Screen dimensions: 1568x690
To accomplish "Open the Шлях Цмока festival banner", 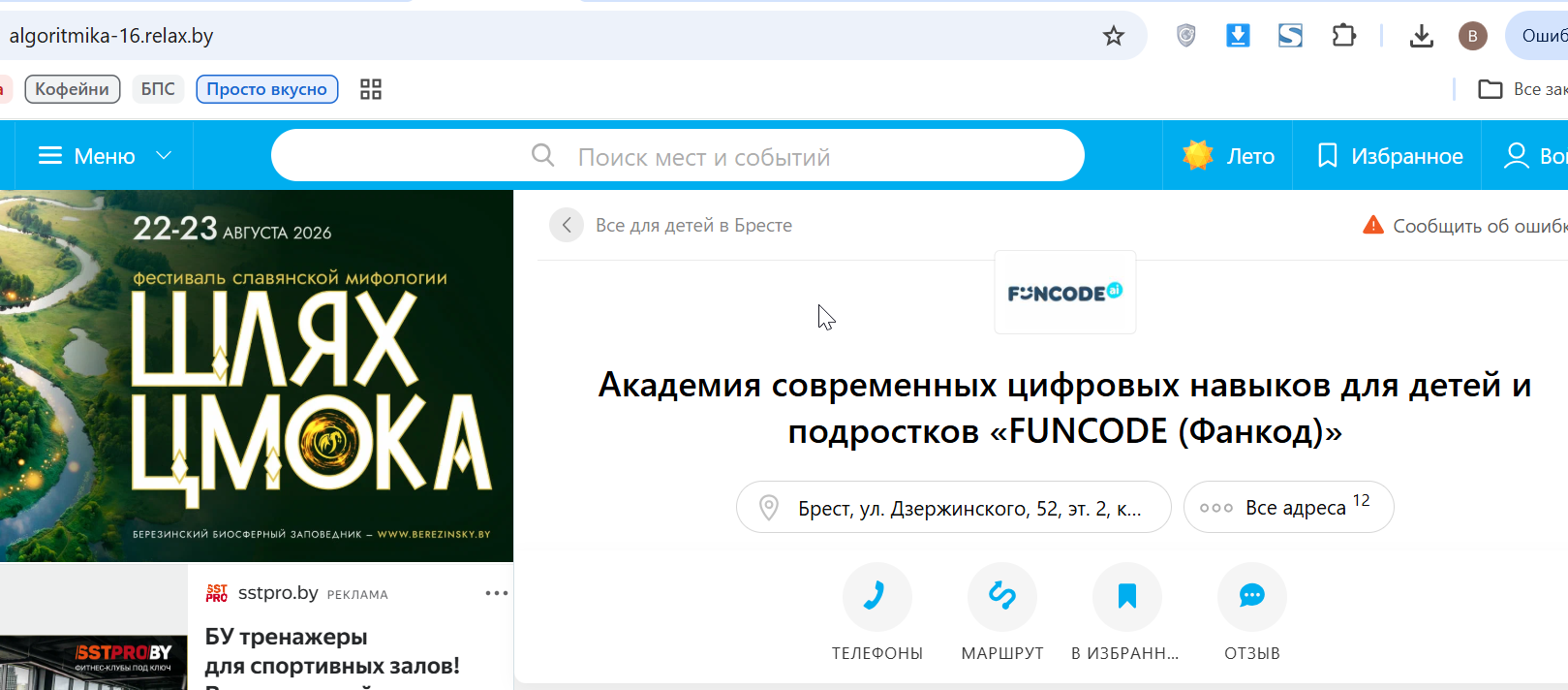I will pos(257,376).
